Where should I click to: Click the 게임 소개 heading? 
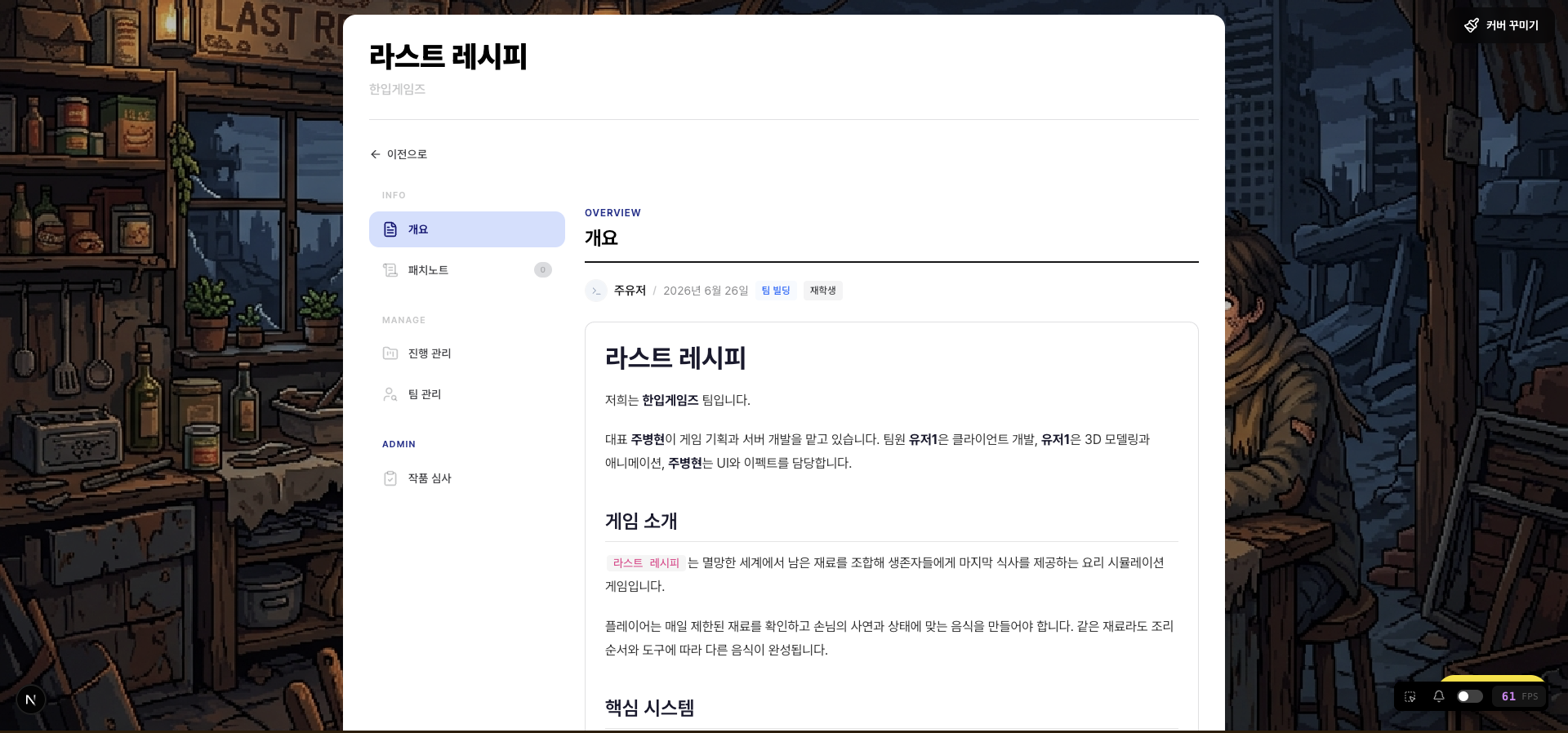(x=641, y=521)
